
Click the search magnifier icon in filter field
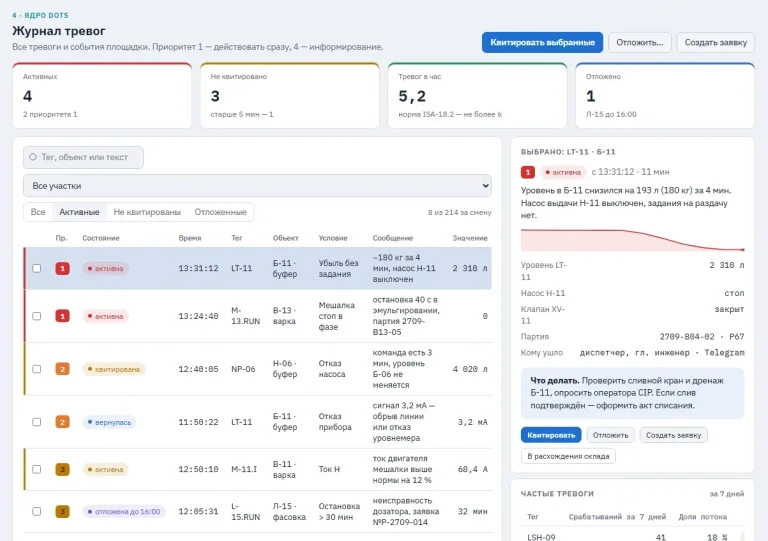(33, 157)
